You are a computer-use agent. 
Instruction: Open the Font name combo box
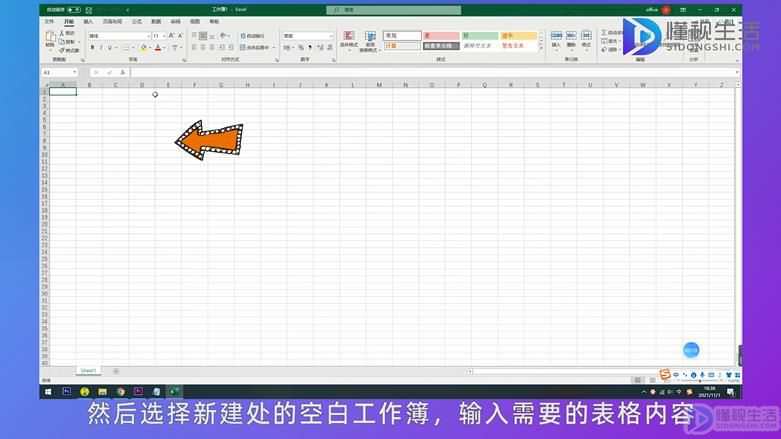119,36
